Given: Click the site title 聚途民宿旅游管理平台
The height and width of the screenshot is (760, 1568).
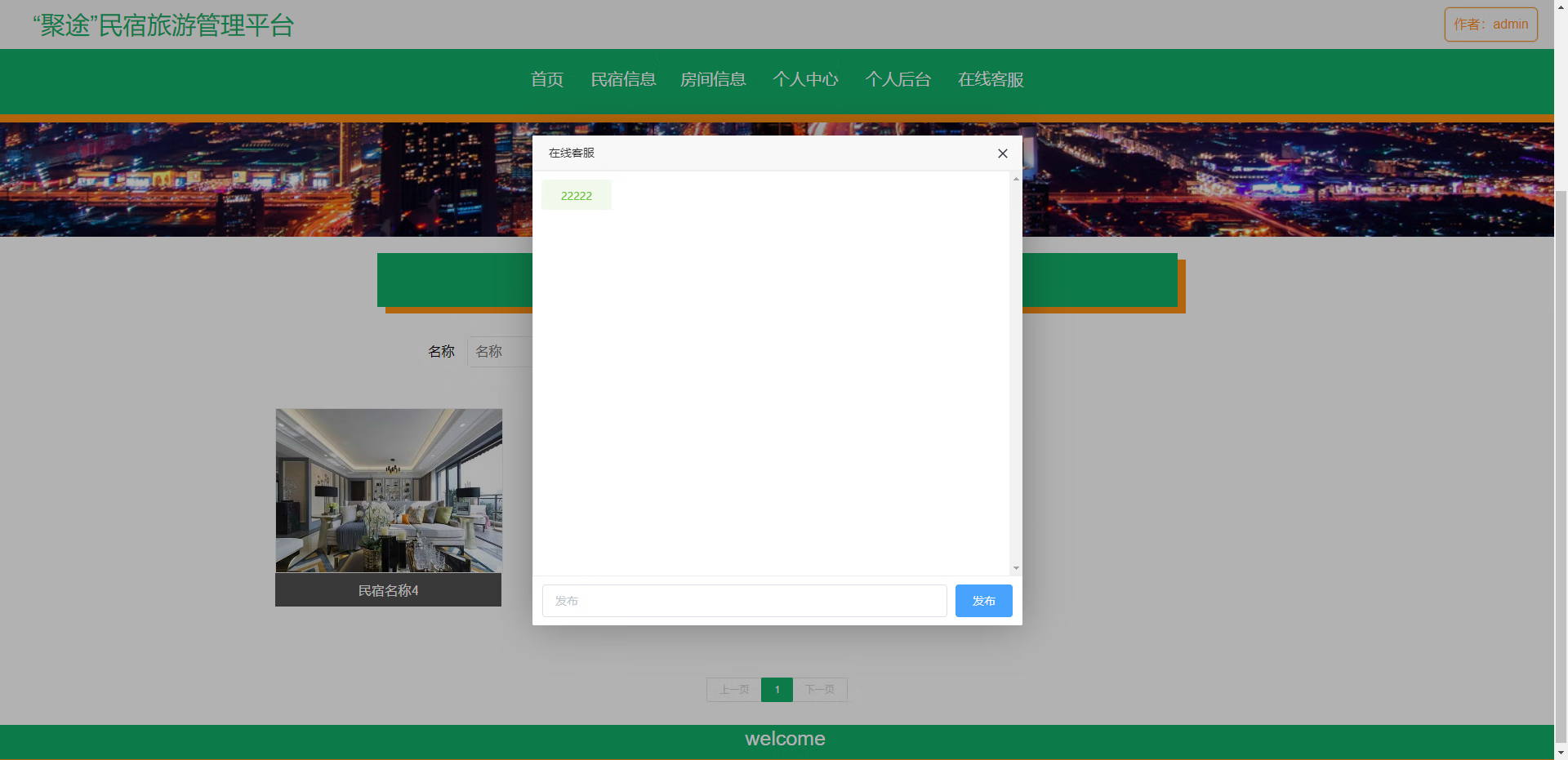Looking at the screenshot, I should [x=163, y=24].
